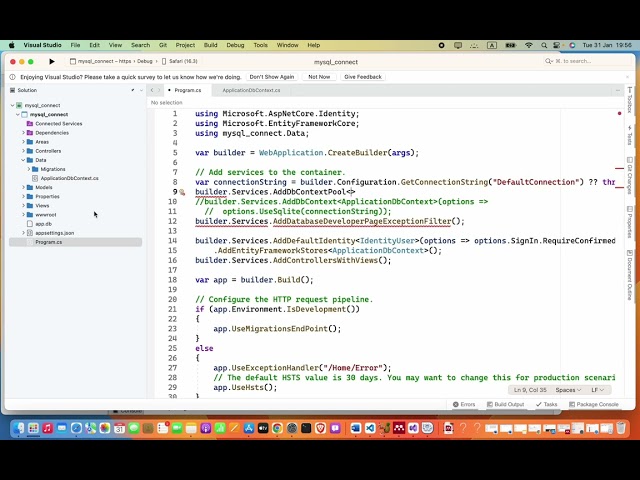Select Connected Services in the solution tree
640x480 pixels.
(x=59, y=124)
